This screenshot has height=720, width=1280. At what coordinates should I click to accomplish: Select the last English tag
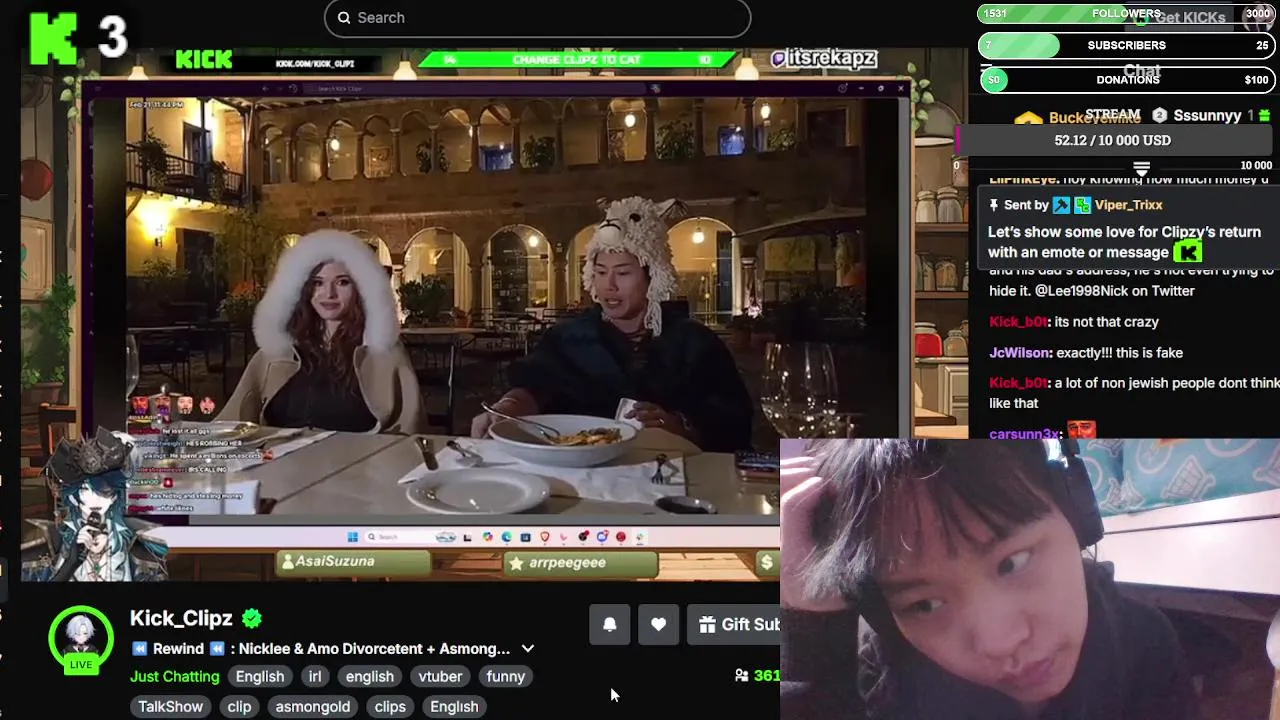pyautogui.click(x=454, y=707)
